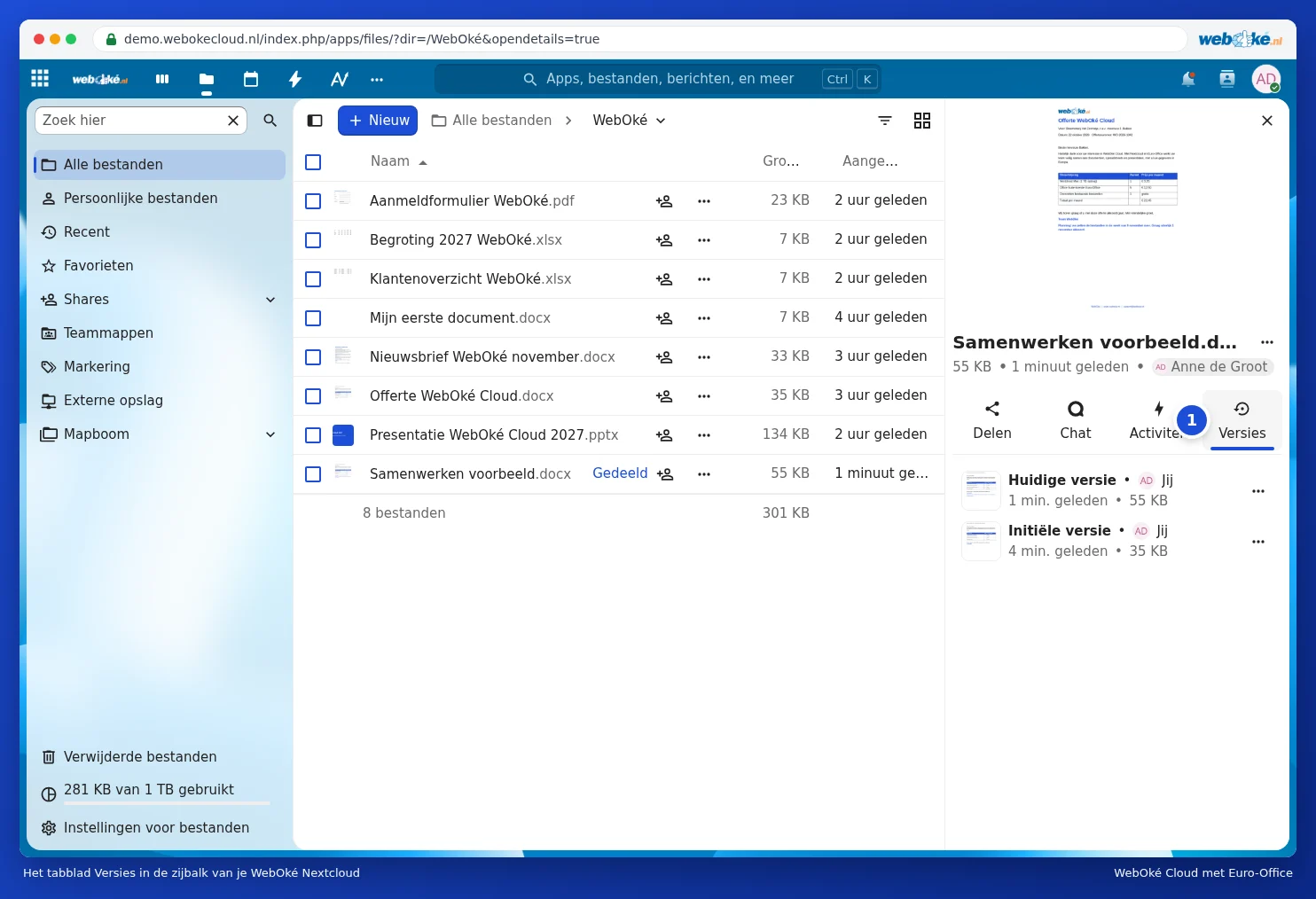The width and height of the screenshot is (1316, 899).
Task: Select checkbox for Begroting 2027 WebOké.xlsx
Action: tap(313, 239)
